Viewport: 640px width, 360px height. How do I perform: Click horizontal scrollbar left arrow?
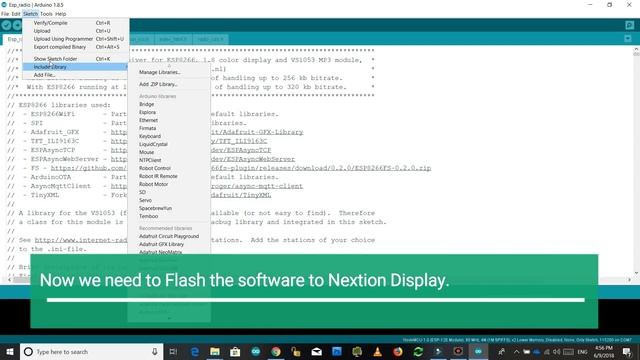coord(9,280)
